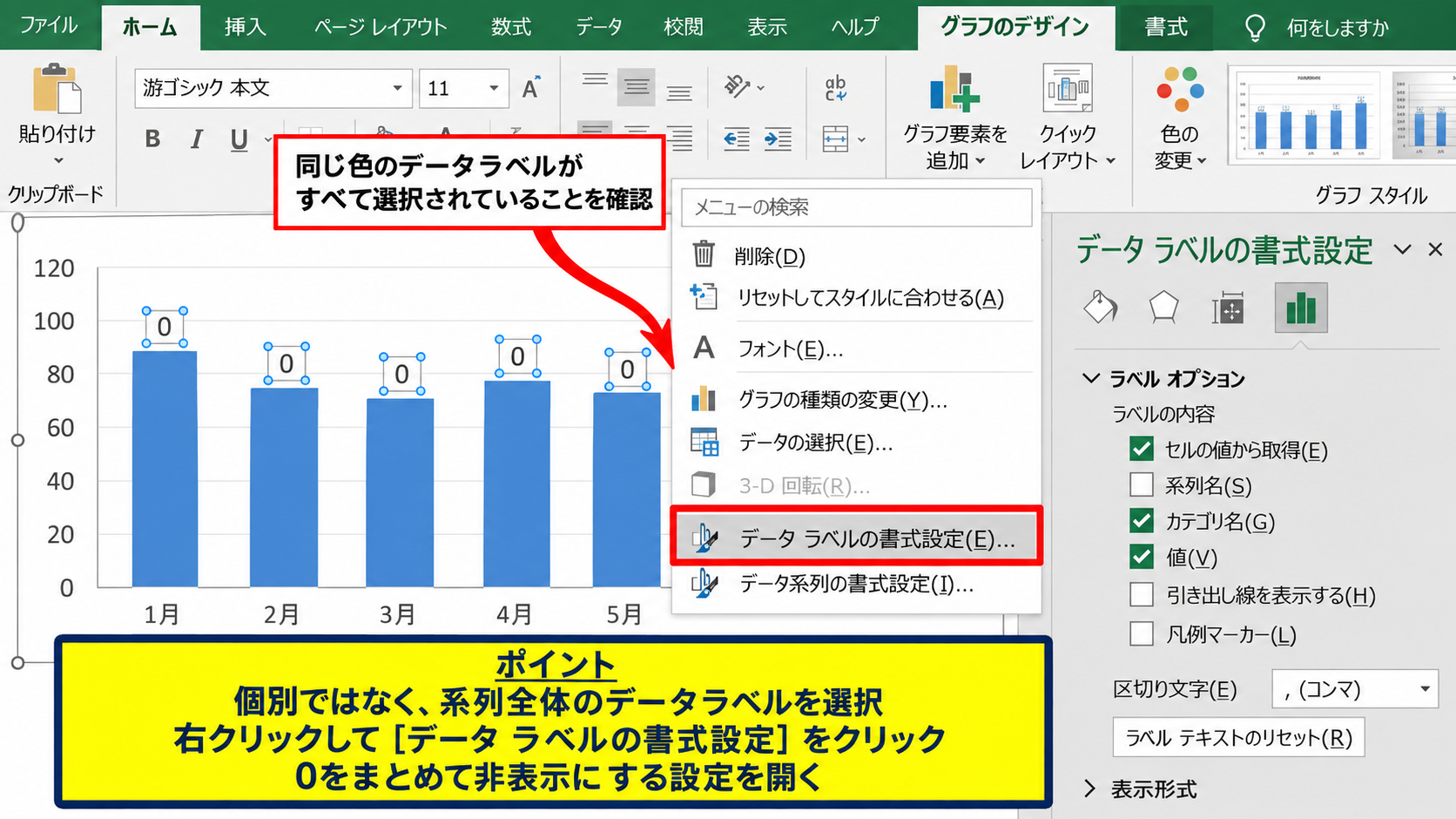The height and width of the screenshot is (819, 1456).
Task: Switch to 校閲 tab
Action: pos(683,27)
